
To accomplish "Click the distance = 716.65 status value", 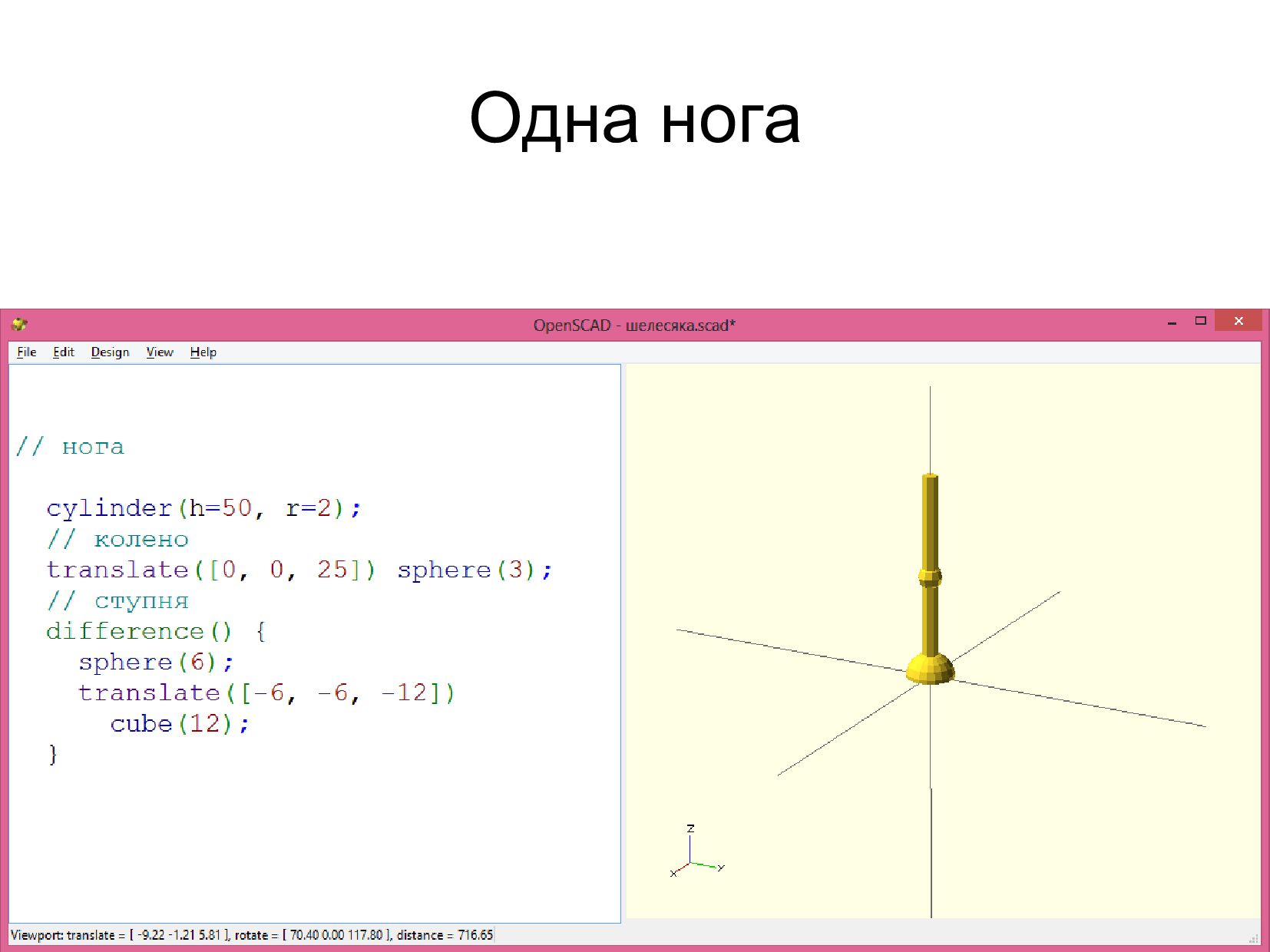I will coord(445,934).
